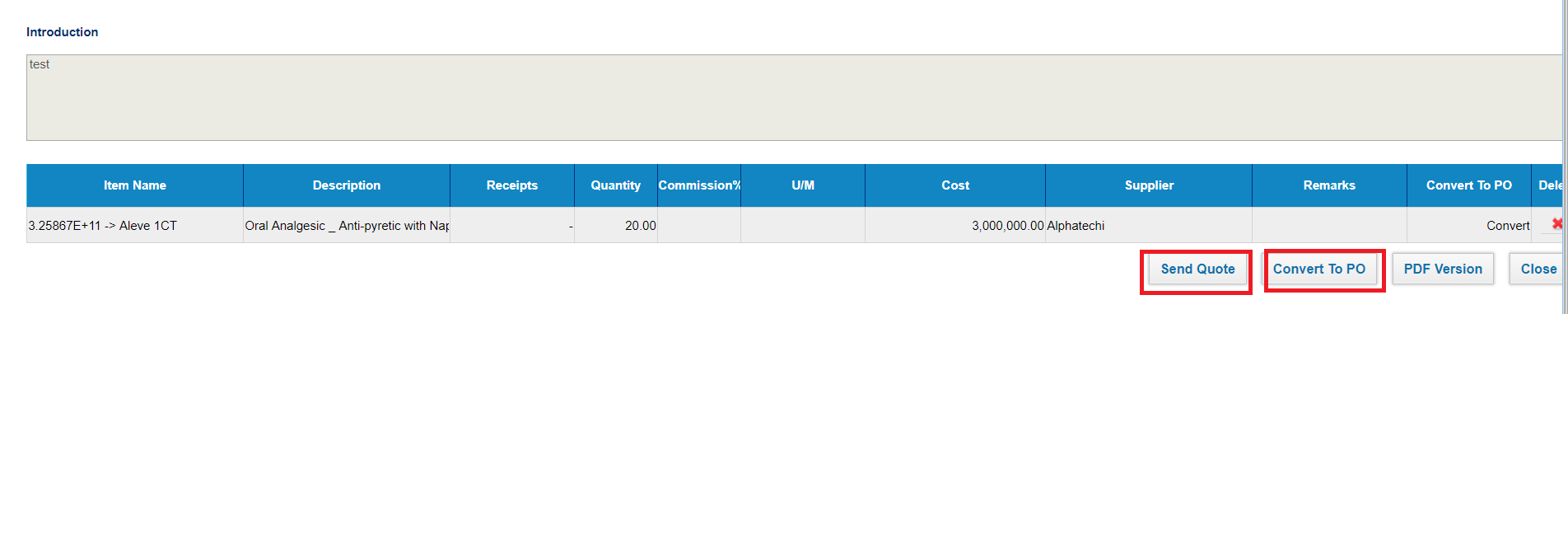Select the quantity cell 20.00
This screenshot has width=1568, height=534.
coord(616,225)
